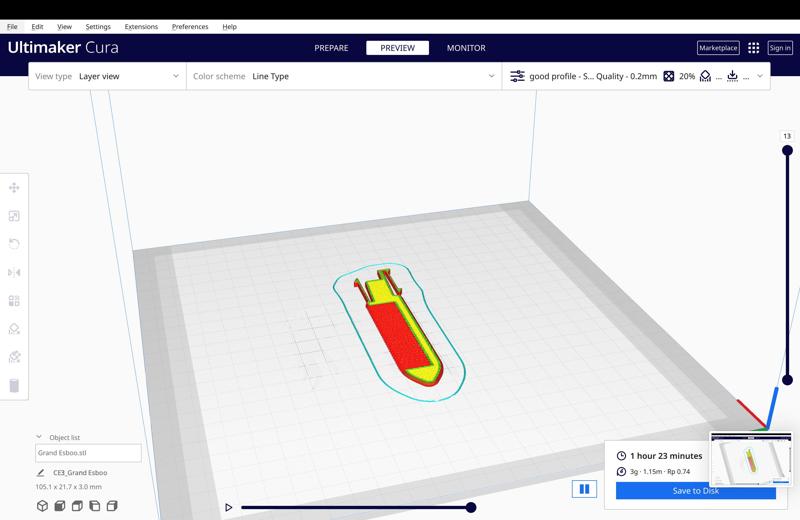Click the top layer slider handle
The image size is (800, 520).
tap(787, 150)
